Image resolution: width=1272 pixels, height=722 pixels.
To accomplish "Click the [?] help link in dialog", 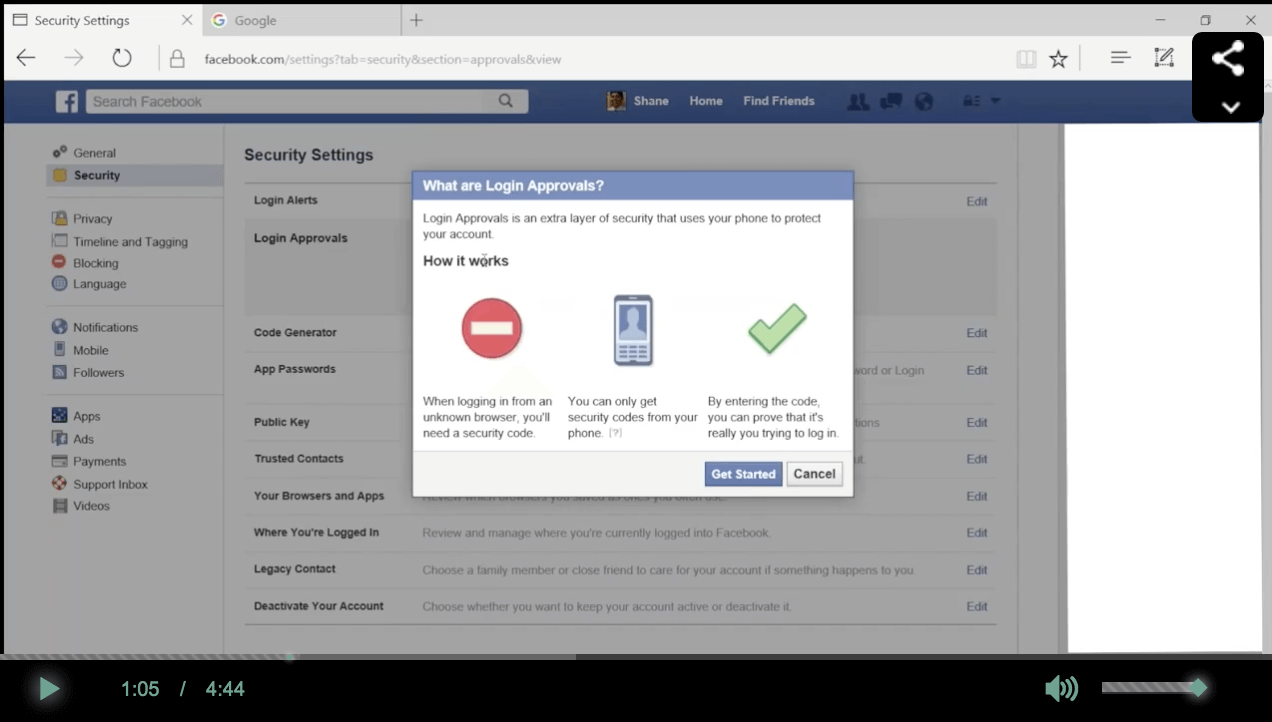I will coord(615,433).
